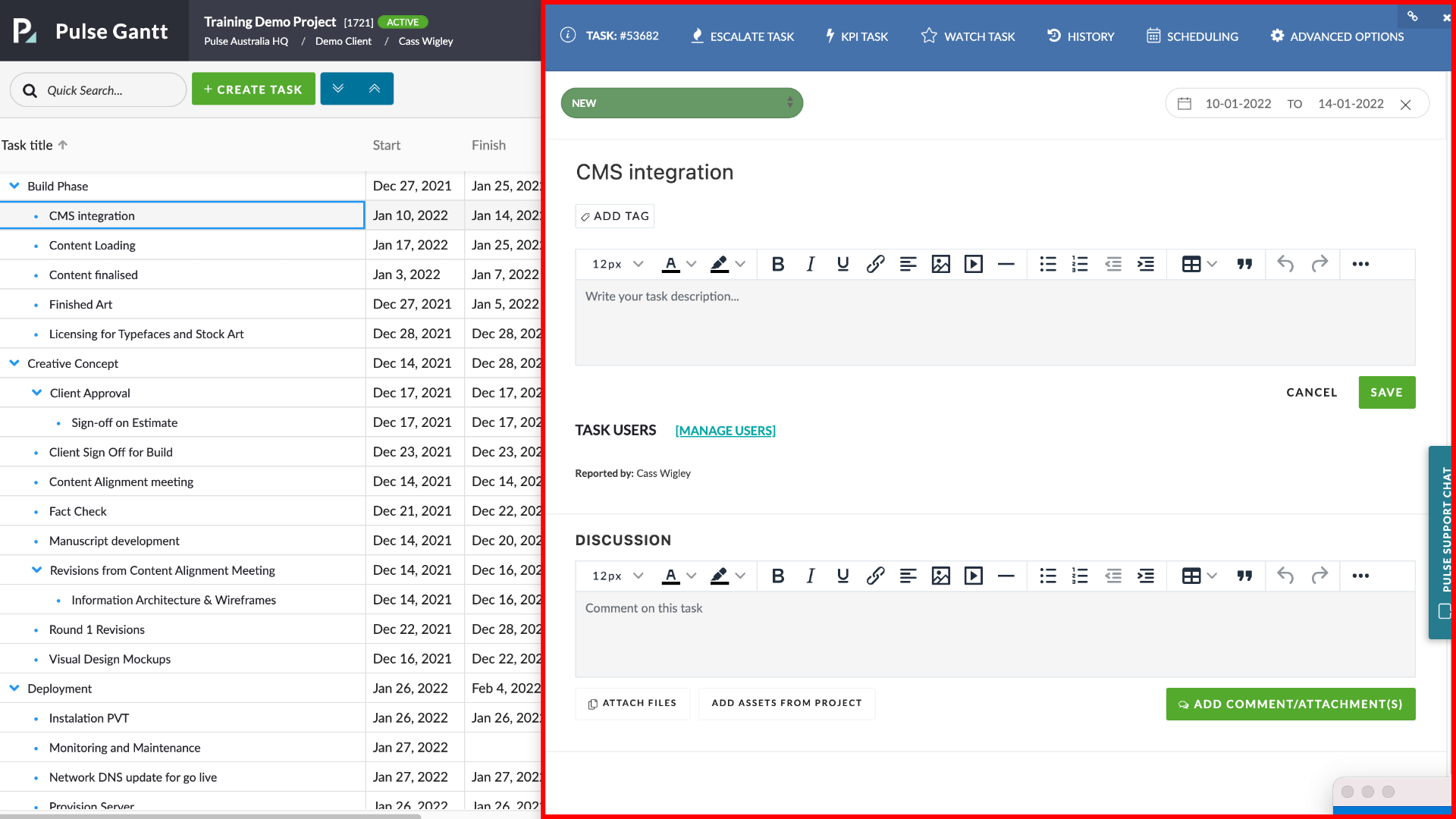Click Bold icon in task description toolbar

tap(777, 264)
